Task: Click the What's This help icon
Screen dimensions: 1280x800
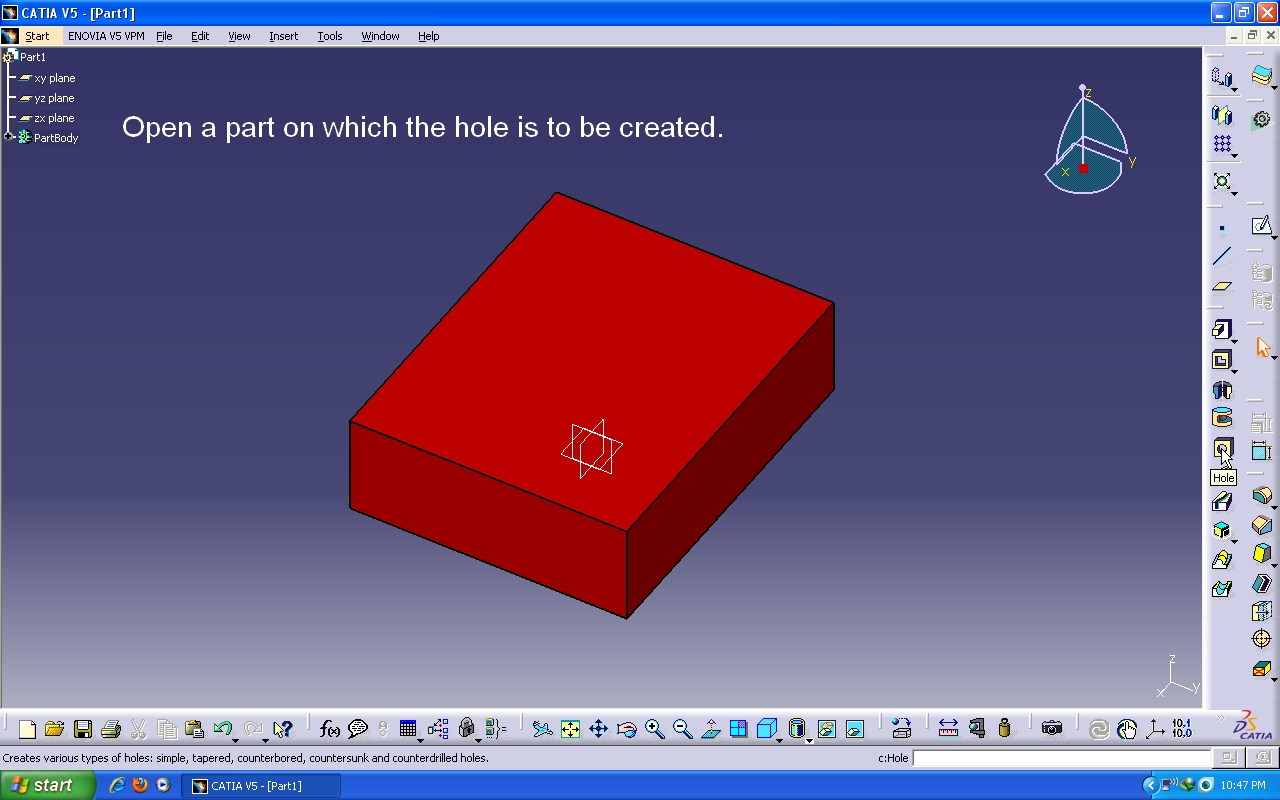Action: tap(283, 729)
